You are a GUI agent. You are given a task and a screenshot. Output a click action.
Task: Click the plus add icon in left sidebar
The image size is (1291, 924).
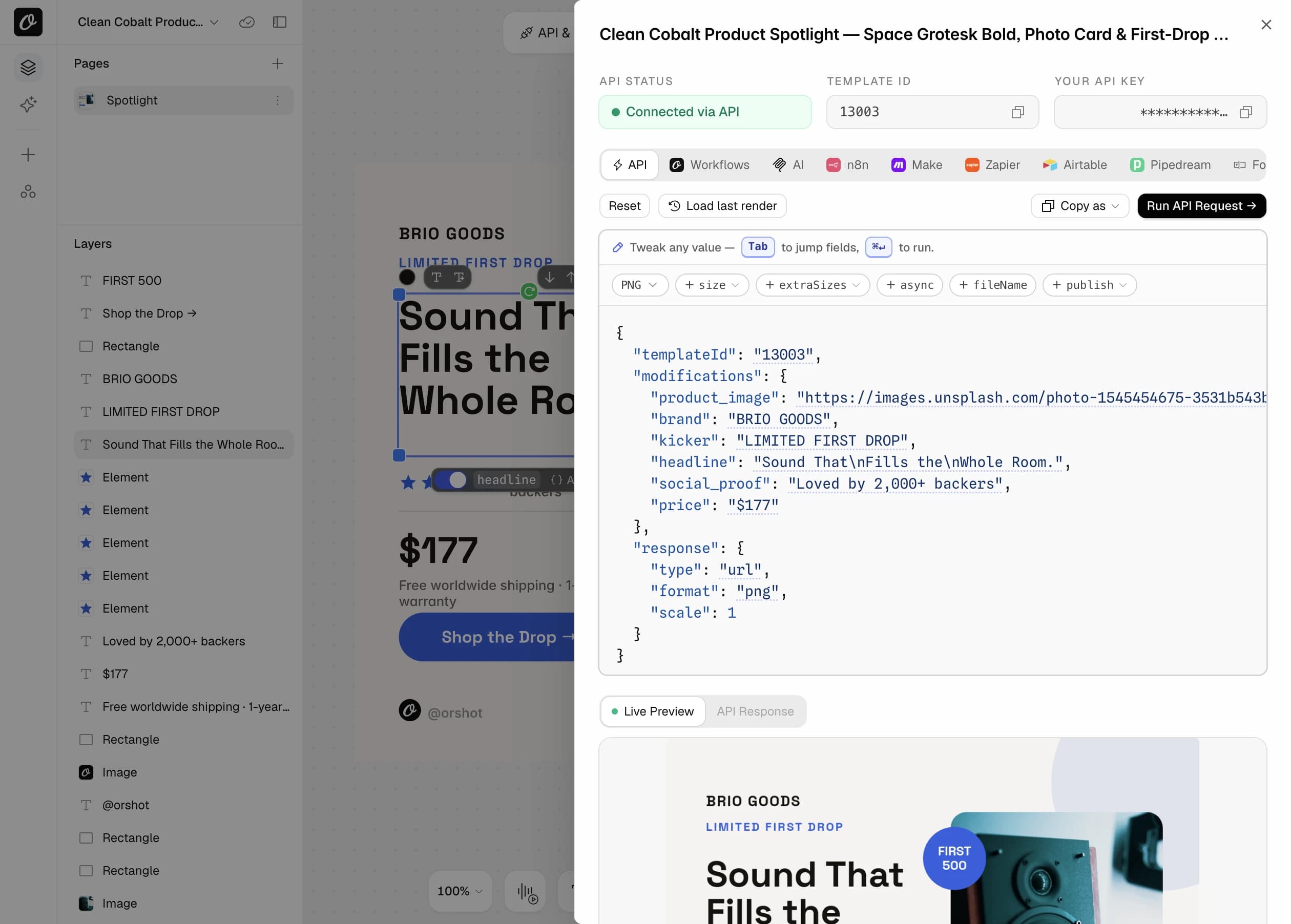coord(28,155)
